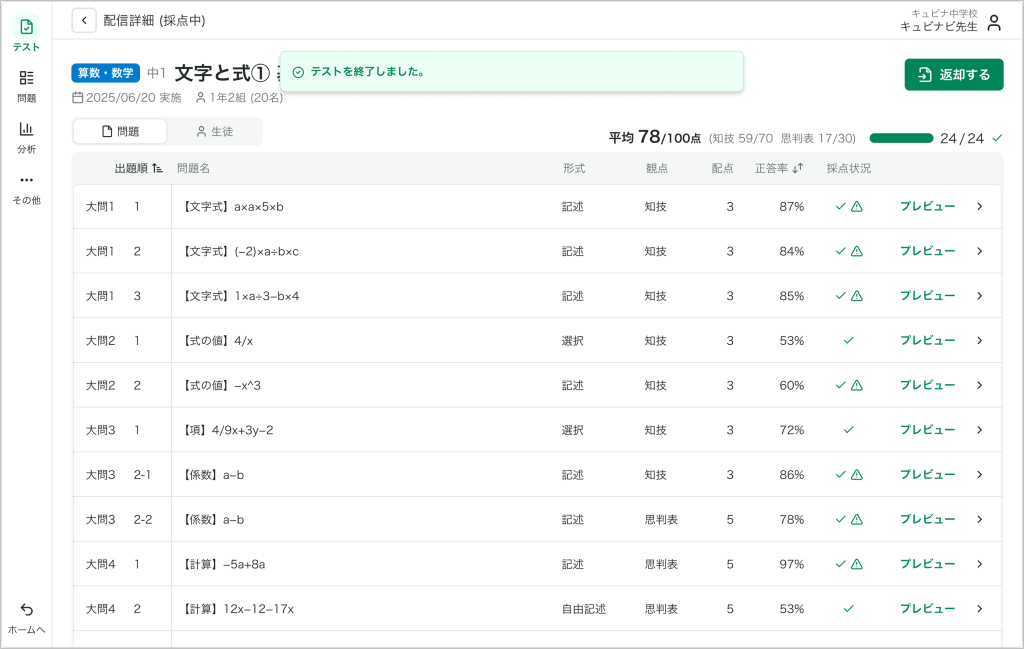Click the graded checkmark in 4/x row
The image size is (1024, 649).
[848, 340]
